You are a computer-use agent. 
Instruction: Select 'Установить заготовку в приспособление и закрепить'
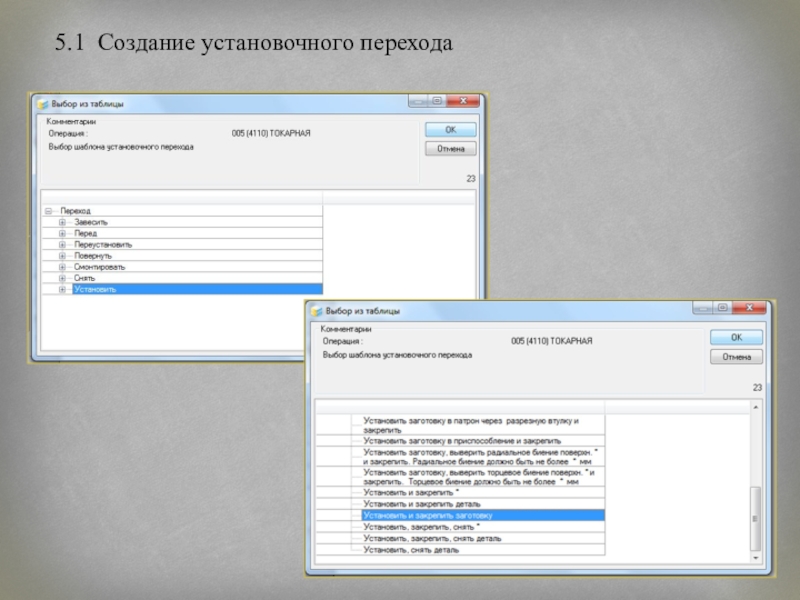click(x=462, y=440)
